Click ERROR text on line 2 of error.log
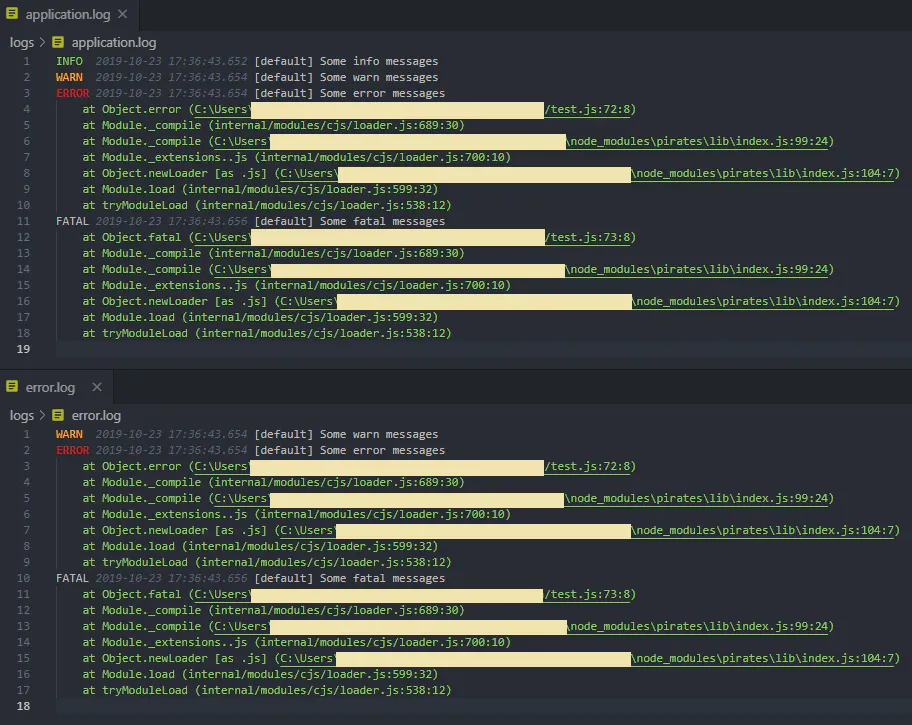 73,450
